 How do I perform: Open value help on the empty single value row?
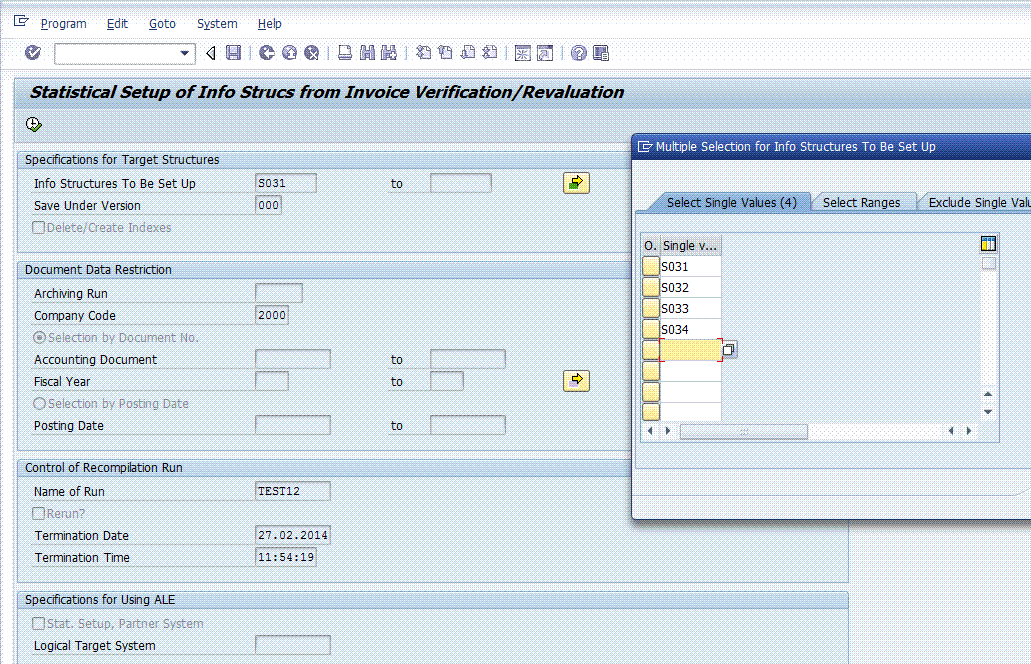[729, 349]
